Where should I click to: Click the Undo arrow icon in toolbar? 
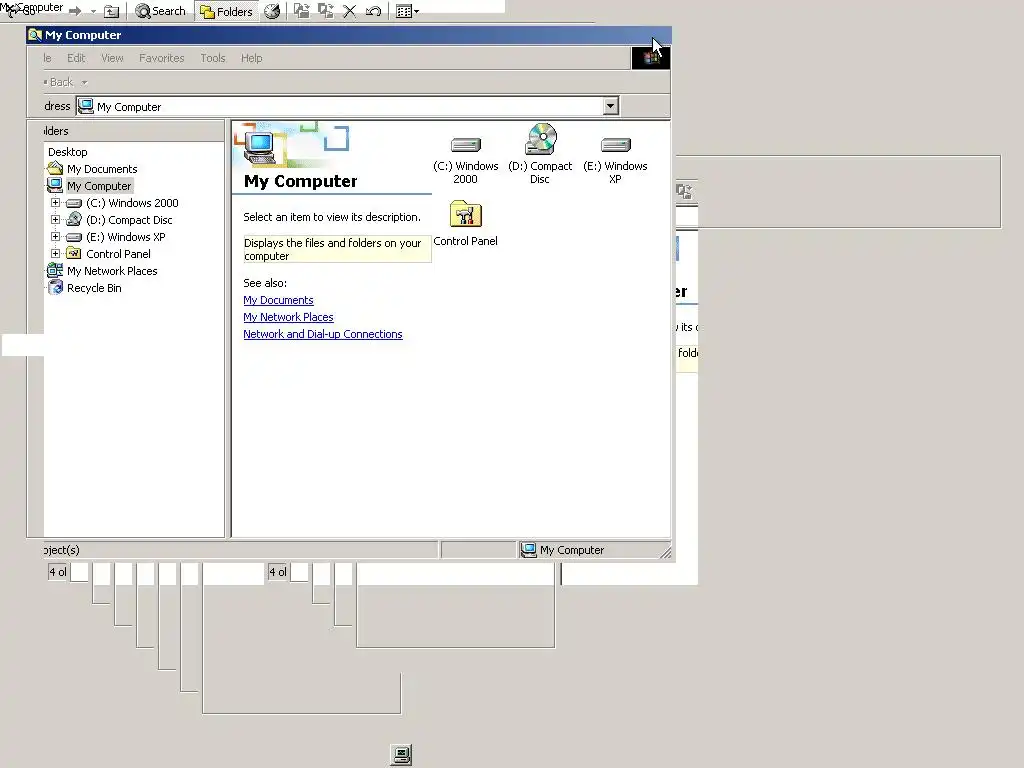(373, 11)
